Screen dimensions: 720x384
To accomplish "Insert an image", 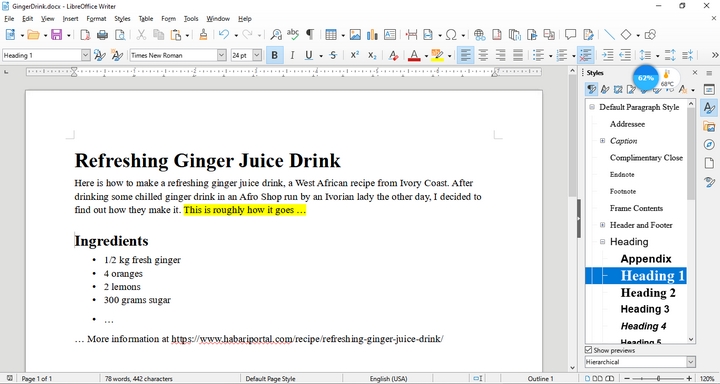I will pyautogui.click(x=355, y=34).
